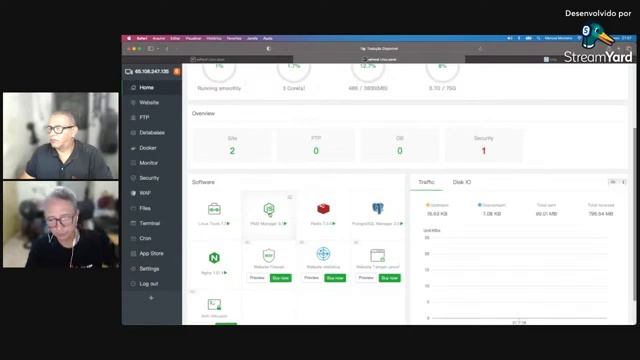Viewport: 640px width, 360px height.
Task: Click the Log out icon in sidebar
Action: coord(133,284)
